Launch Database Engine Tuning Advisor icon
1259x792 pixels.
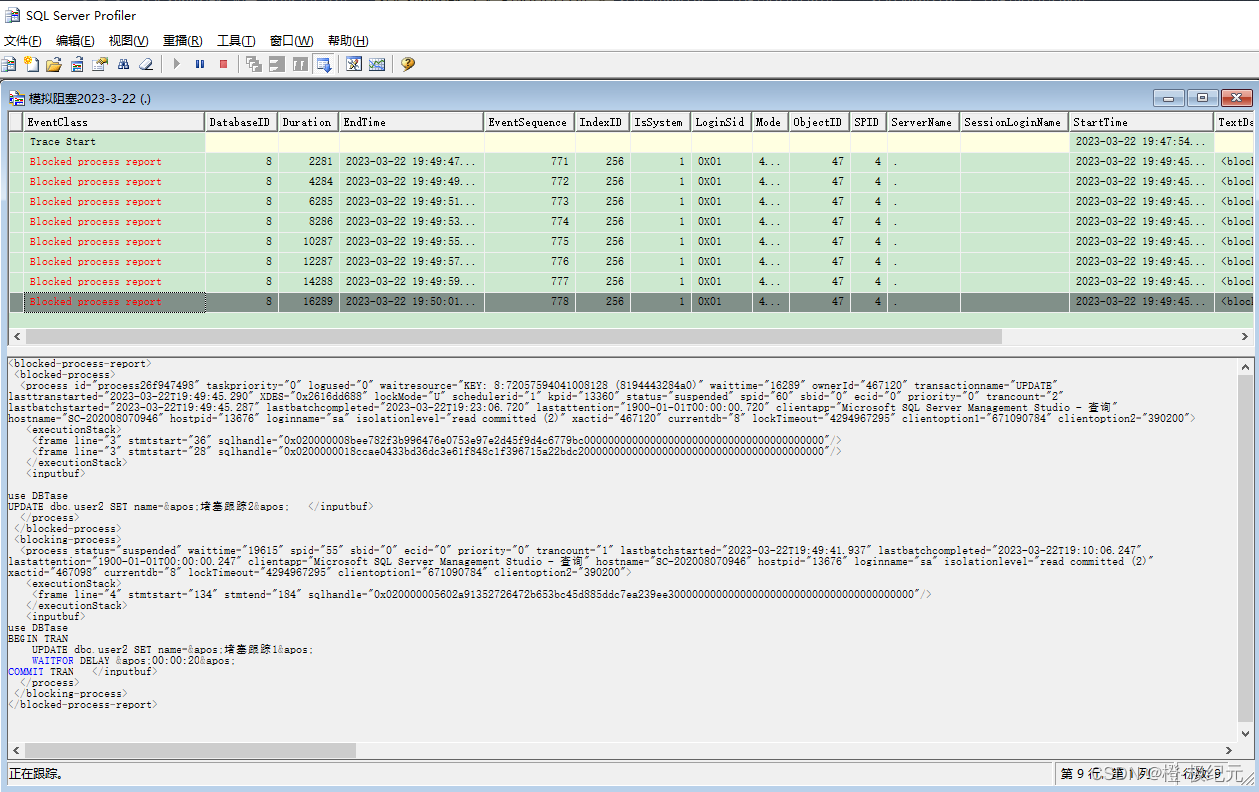[x=354, y=64]
